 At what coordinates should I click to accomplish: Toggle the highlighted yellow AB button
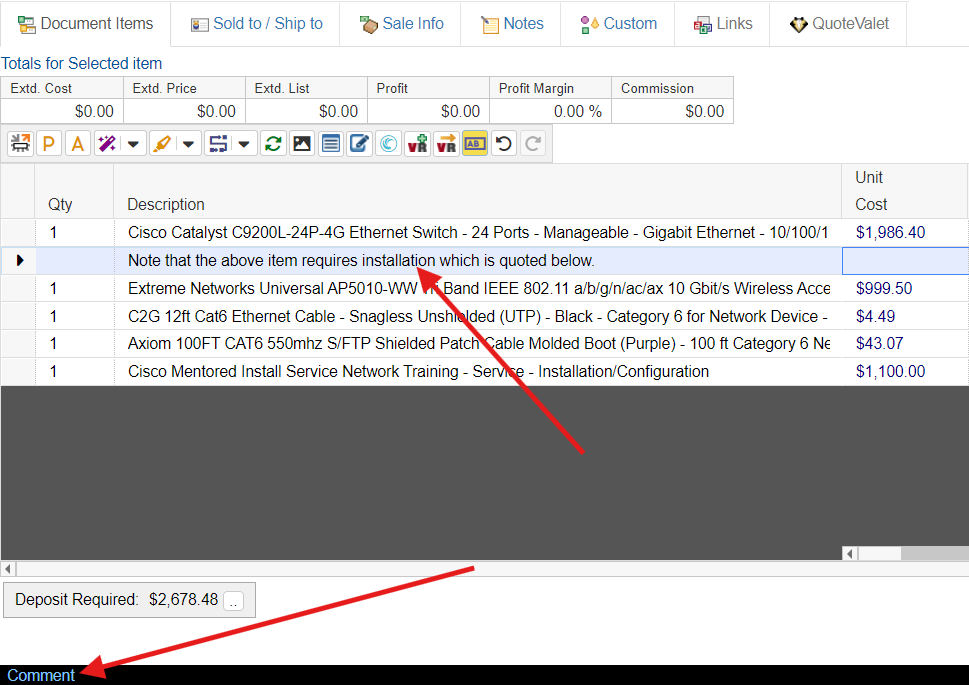[x=475, y=144]
